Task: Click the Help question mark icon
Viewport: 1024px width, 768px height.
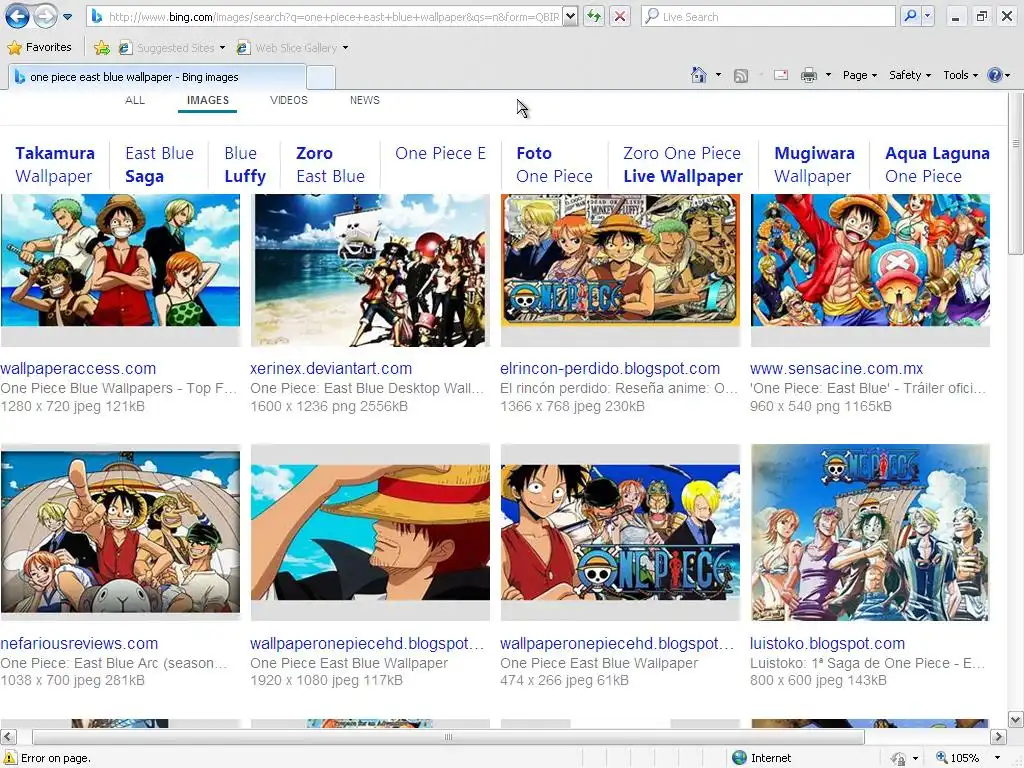Action: click(x=995, y=75)
